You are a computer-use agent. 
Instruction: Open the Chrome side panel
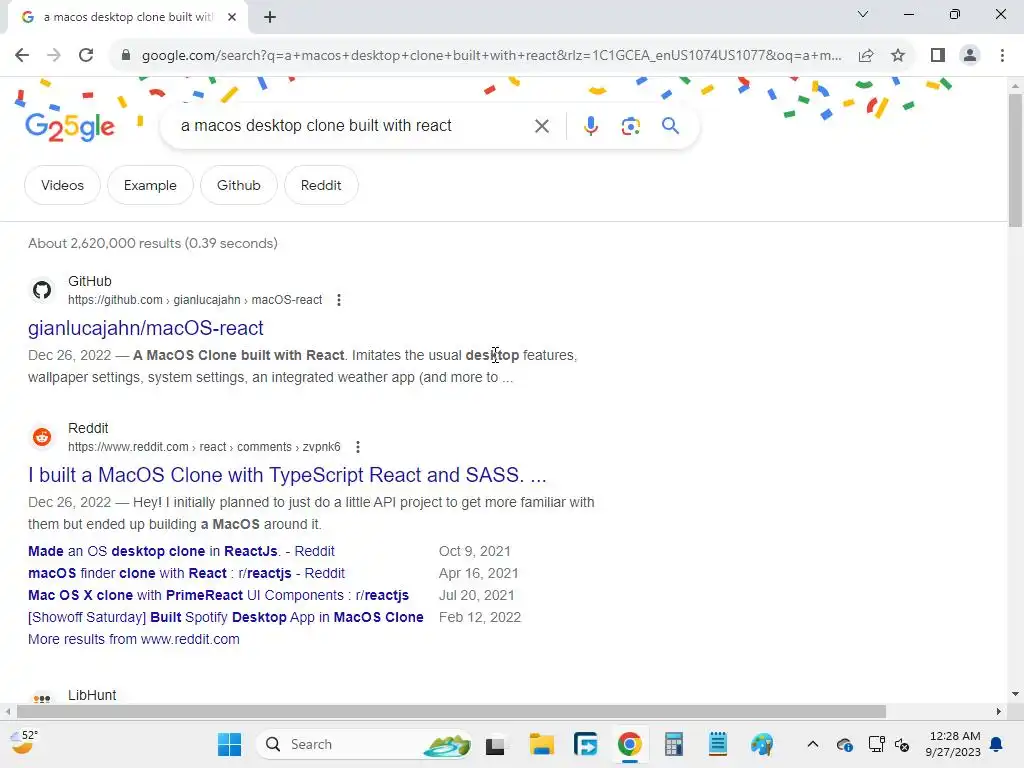pyautogui.click(x=938, y=56)
